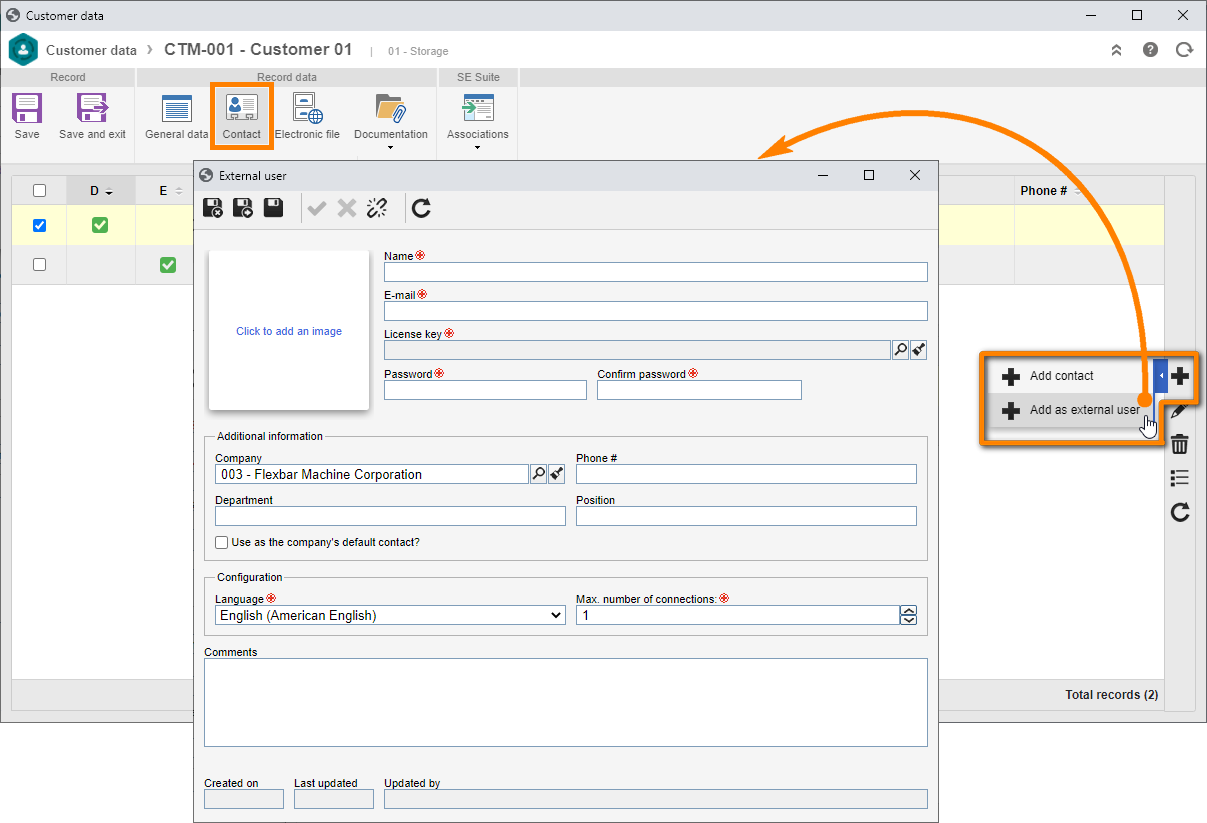Screen dimensions: 1207x823
Task: Uncheck the checkbox of the highlighted first row
Action: [x=39, y=225]
